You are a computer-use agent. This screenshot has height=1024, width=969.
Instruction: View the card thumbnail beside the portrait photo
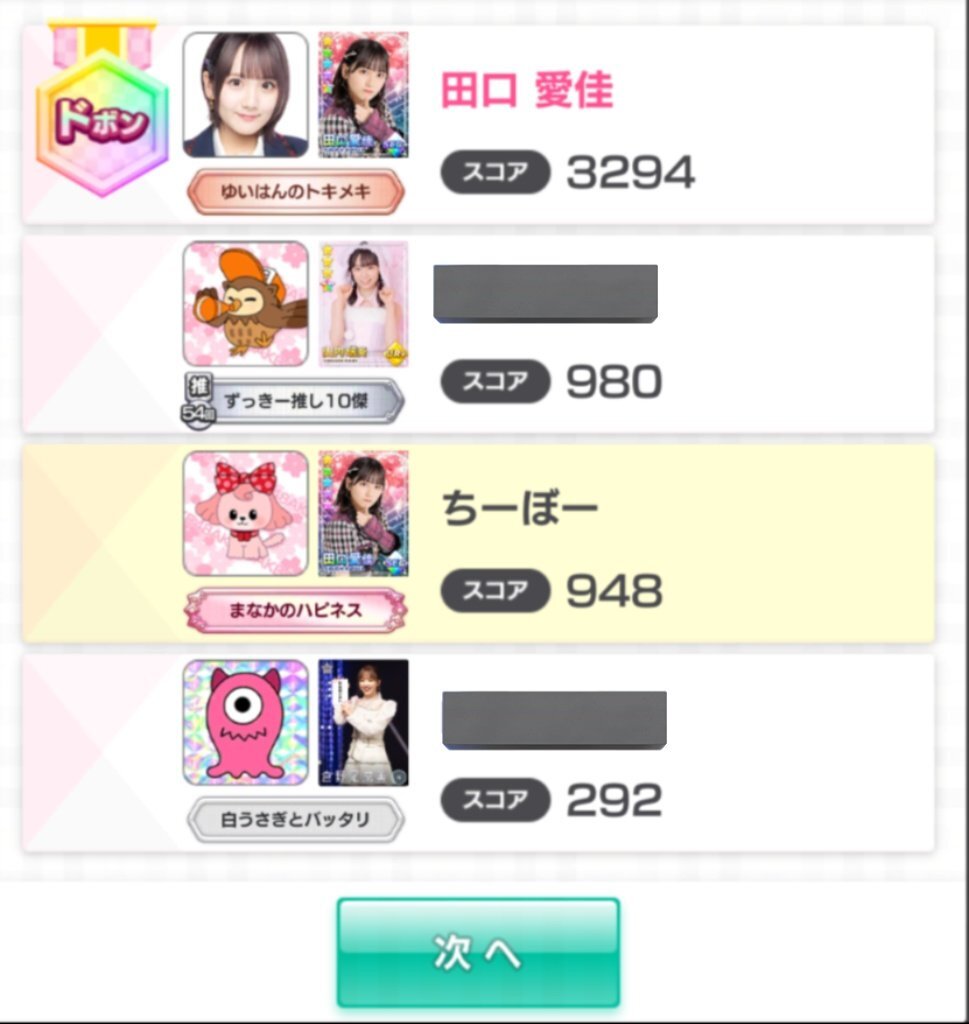coord(364,95)
